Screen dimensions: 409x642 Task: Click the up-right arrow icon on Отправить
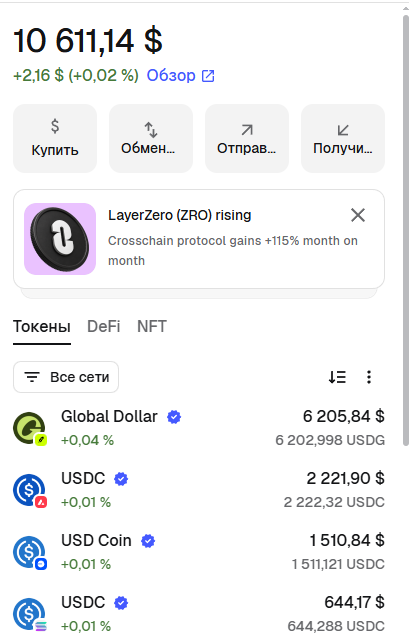pyautogui.click(x=247, y=130)
